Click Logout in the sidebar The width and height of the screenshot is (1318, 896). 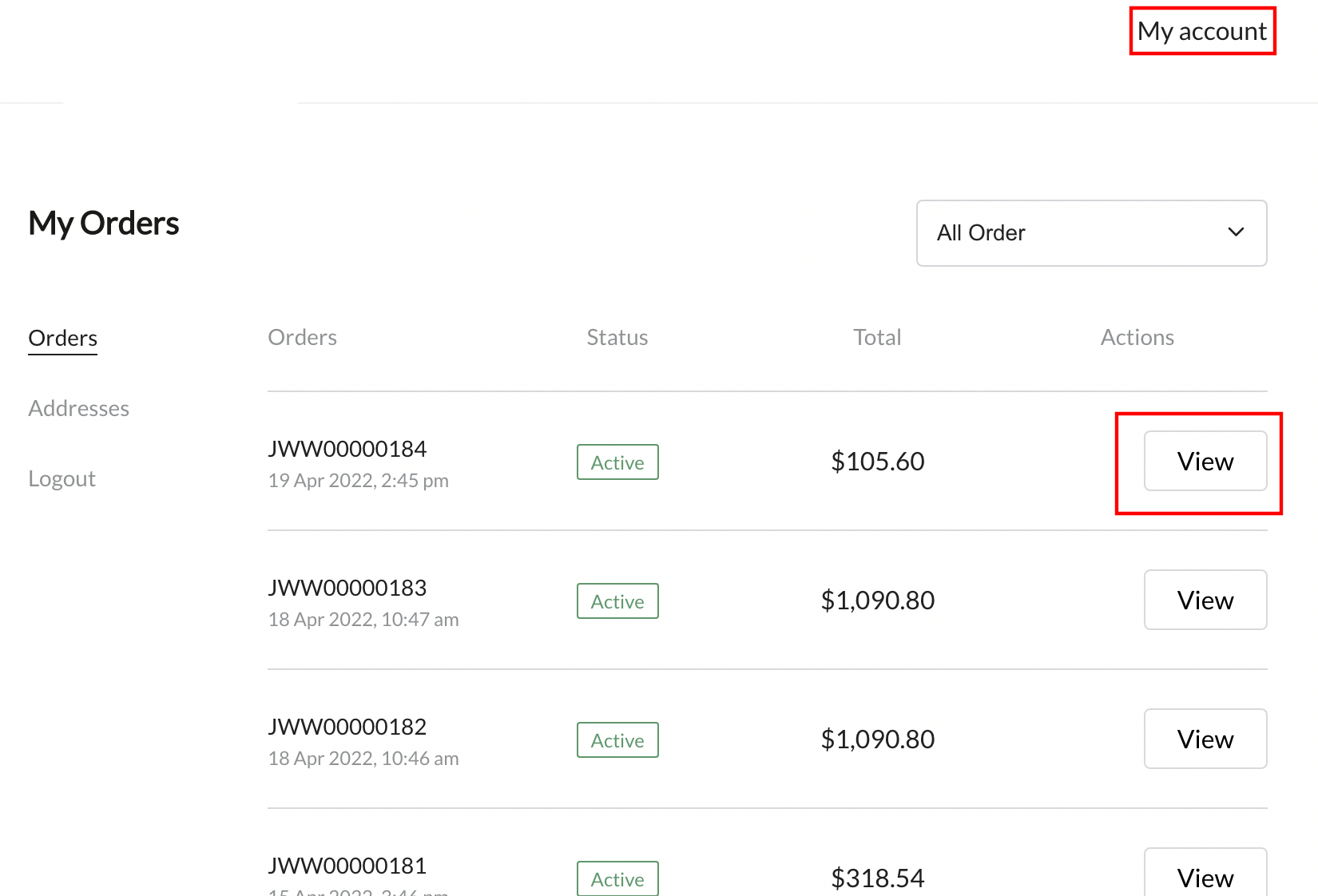tap(62, 478)
